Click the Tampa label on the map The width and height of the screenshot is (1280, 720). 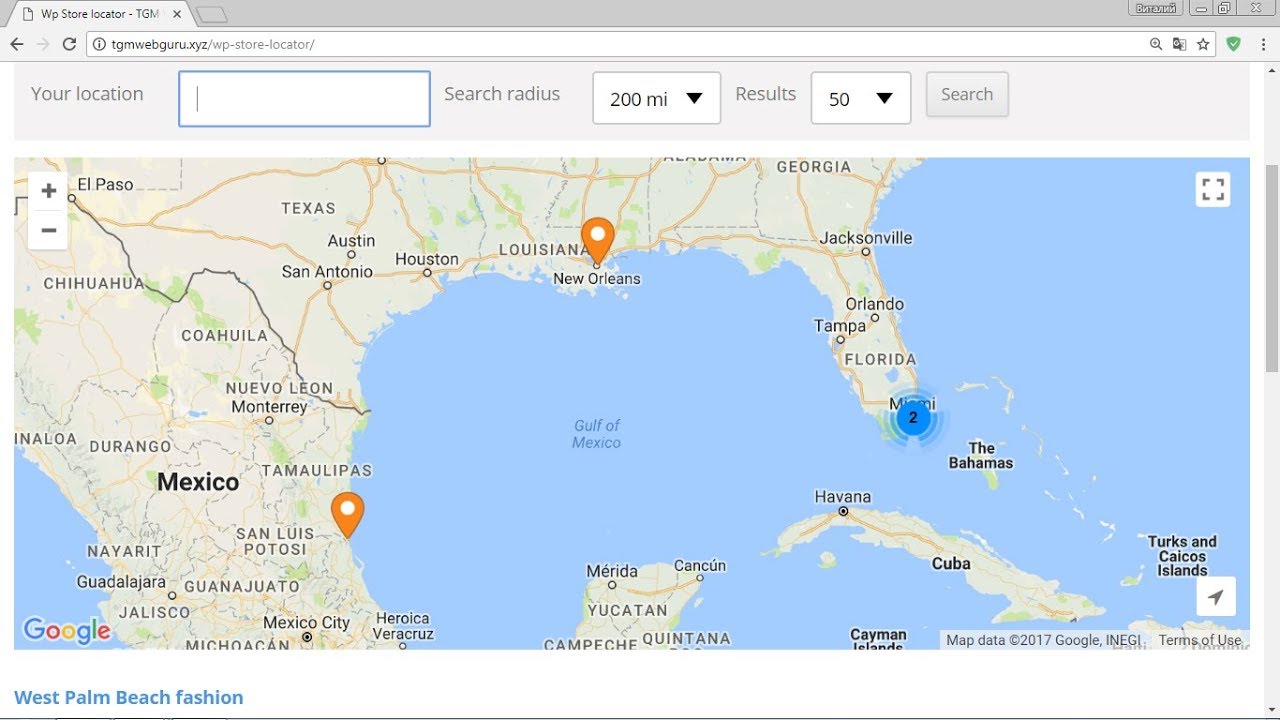[x=840, y=326]
